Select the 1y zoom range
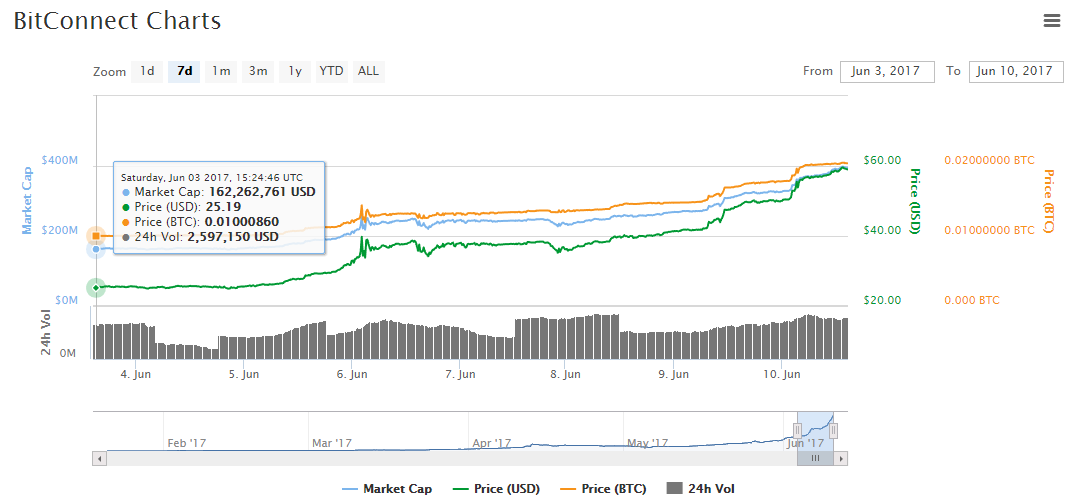 pyautogui.click(x=295, y=71)
